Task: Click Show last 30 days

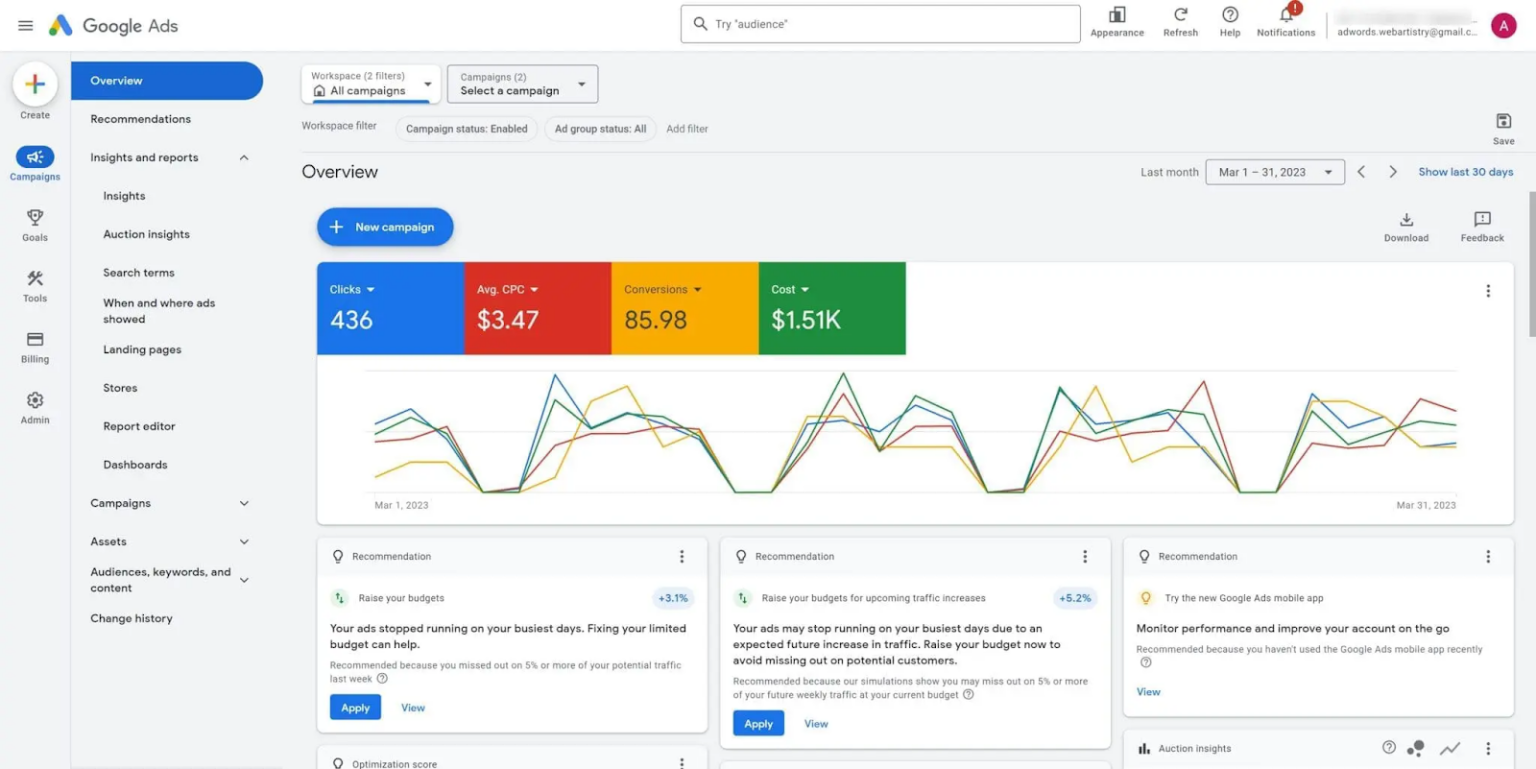Action: pyautogui.click(x=1465, y=171)
